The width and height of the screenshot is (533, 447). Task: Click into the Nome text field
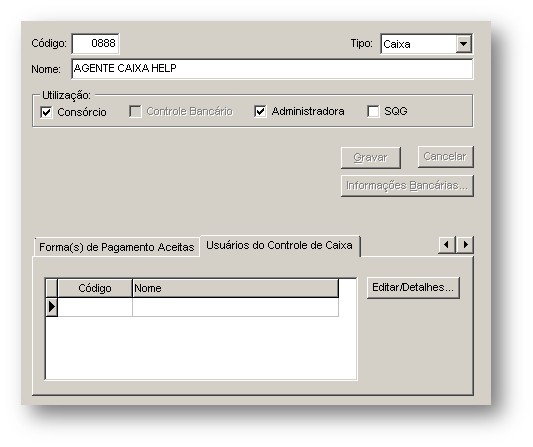click(x=272, y=69)
